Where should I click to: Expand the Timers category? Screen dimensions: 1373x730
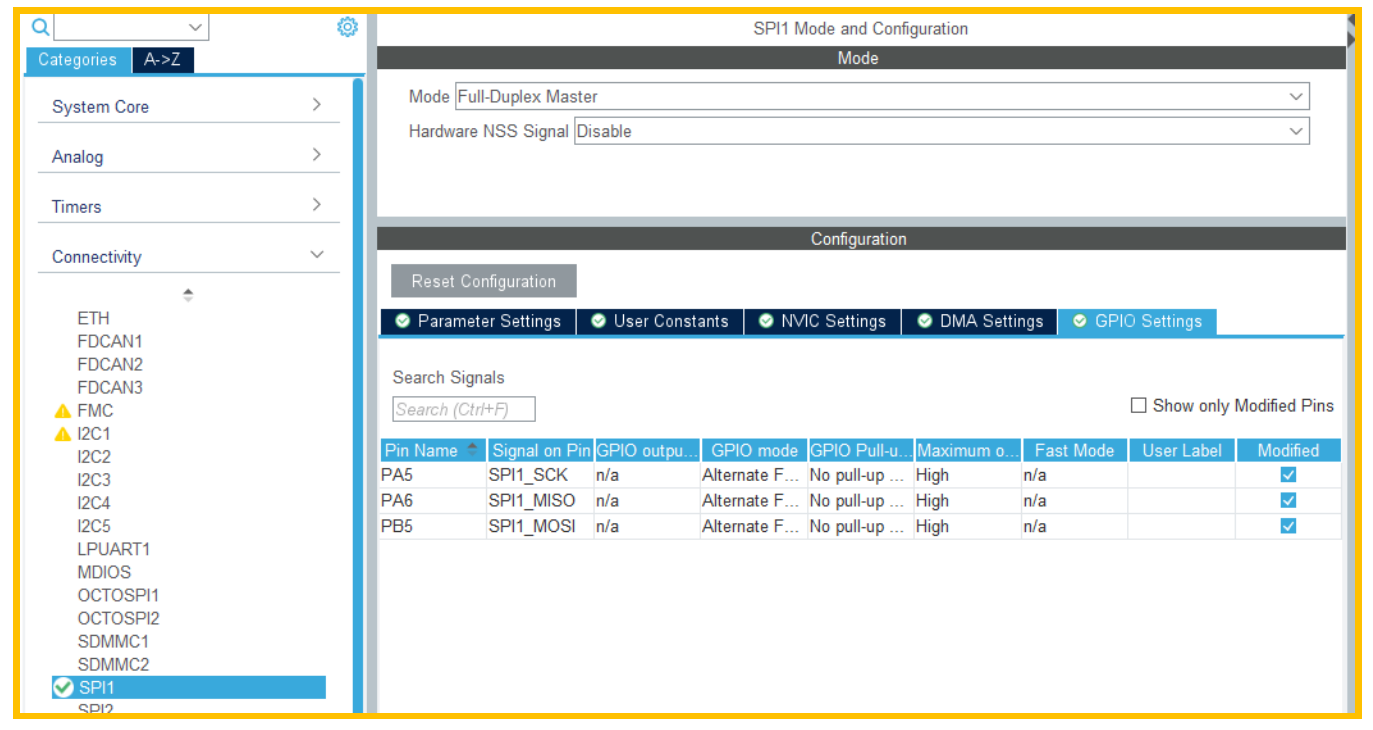click(x=188, y=206)
